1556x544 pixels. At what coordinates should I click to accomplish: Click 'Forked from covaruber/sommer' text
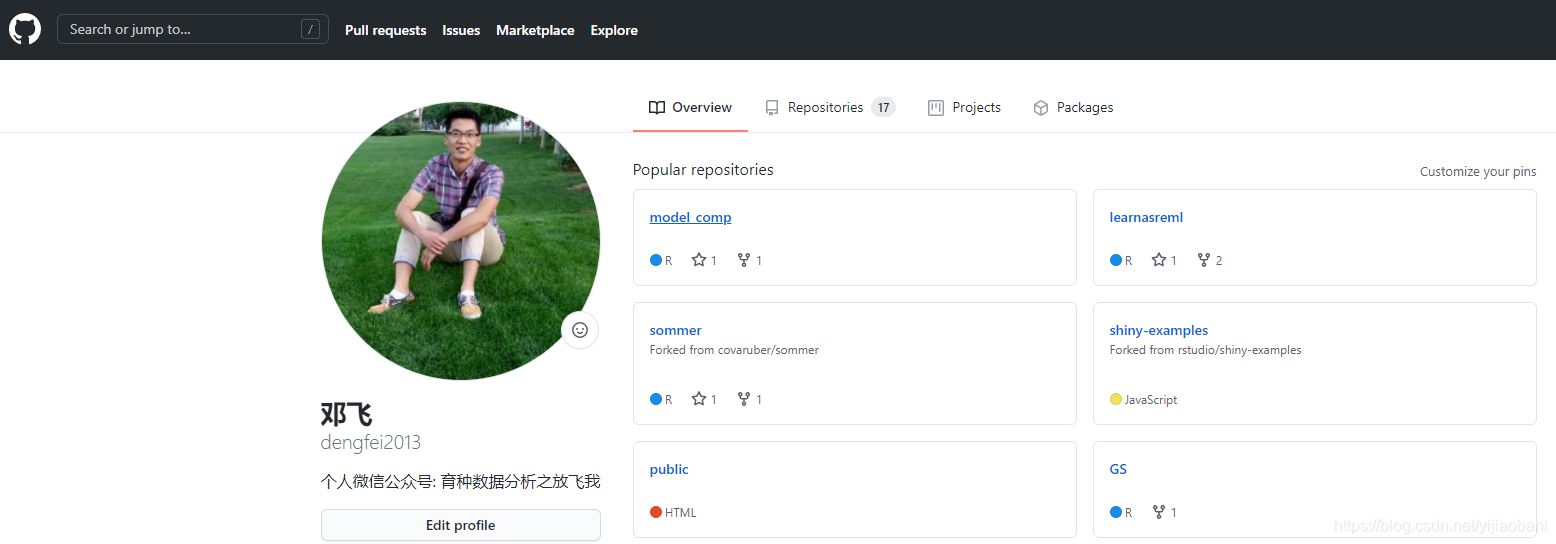(734, 350)
